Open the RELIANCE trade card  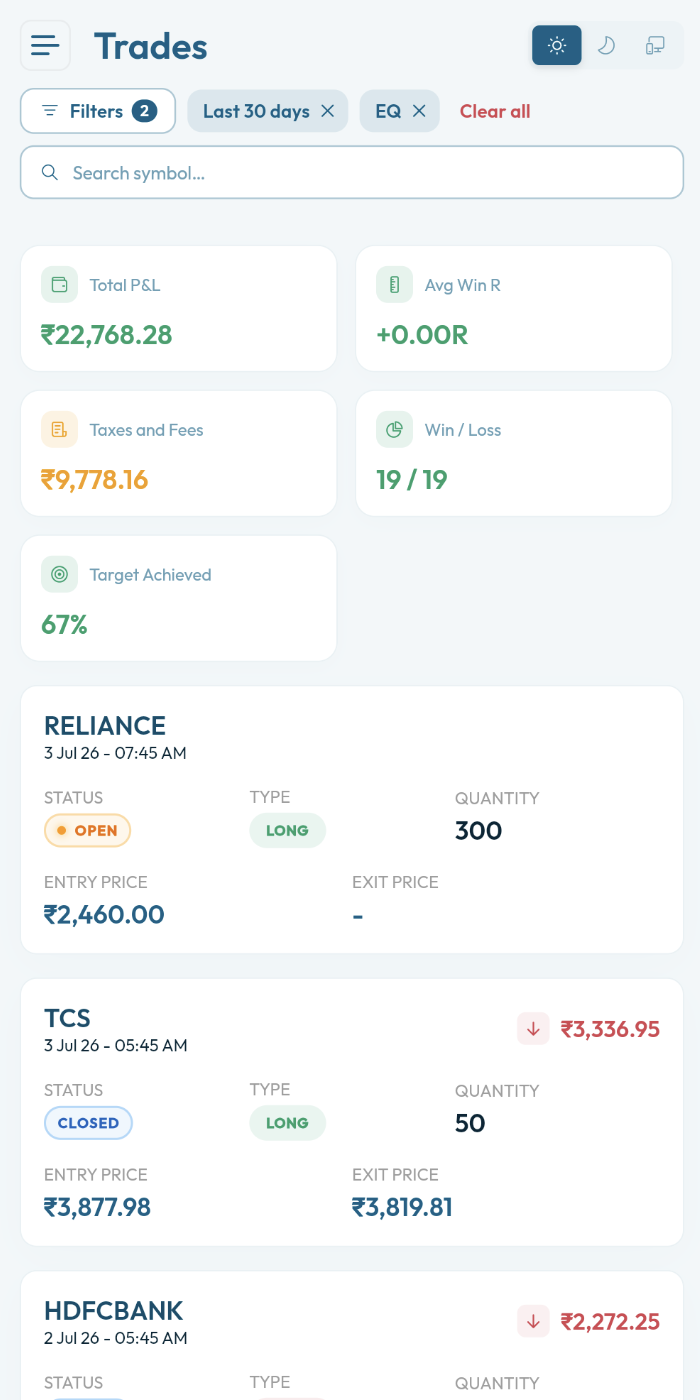(352, 820)
